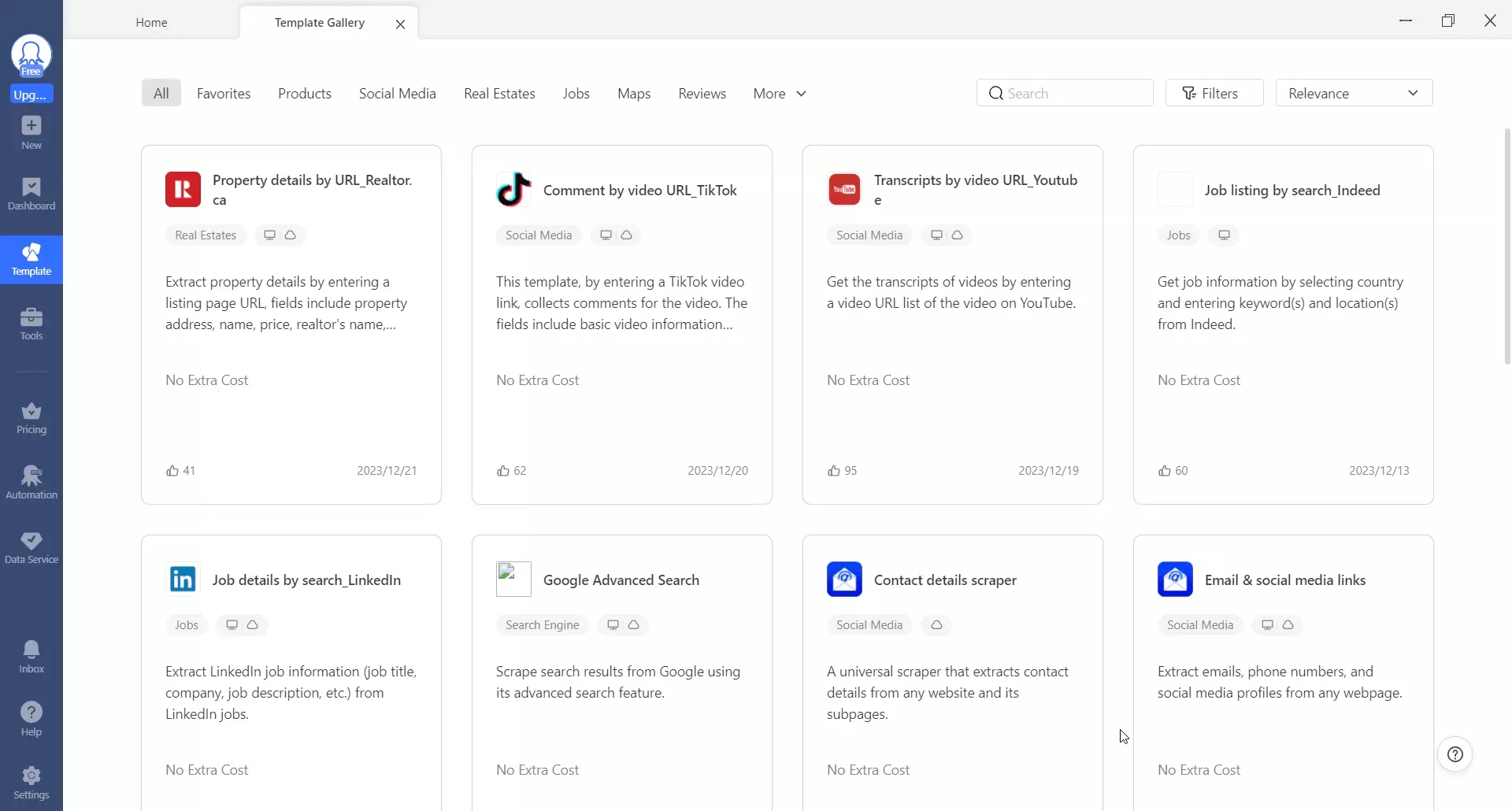Click the floating help question-mark button
1512x811 pixels.
(1455, 754)
